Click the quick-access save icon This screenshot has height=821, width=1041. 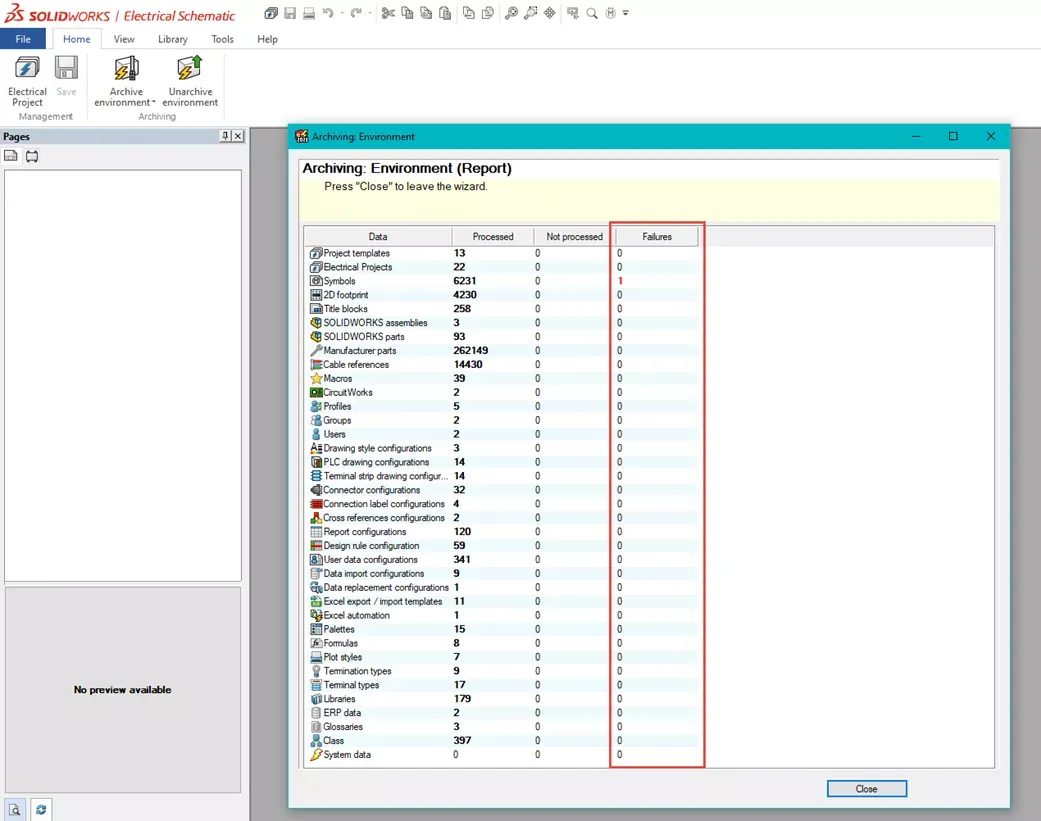click(290, 13)
